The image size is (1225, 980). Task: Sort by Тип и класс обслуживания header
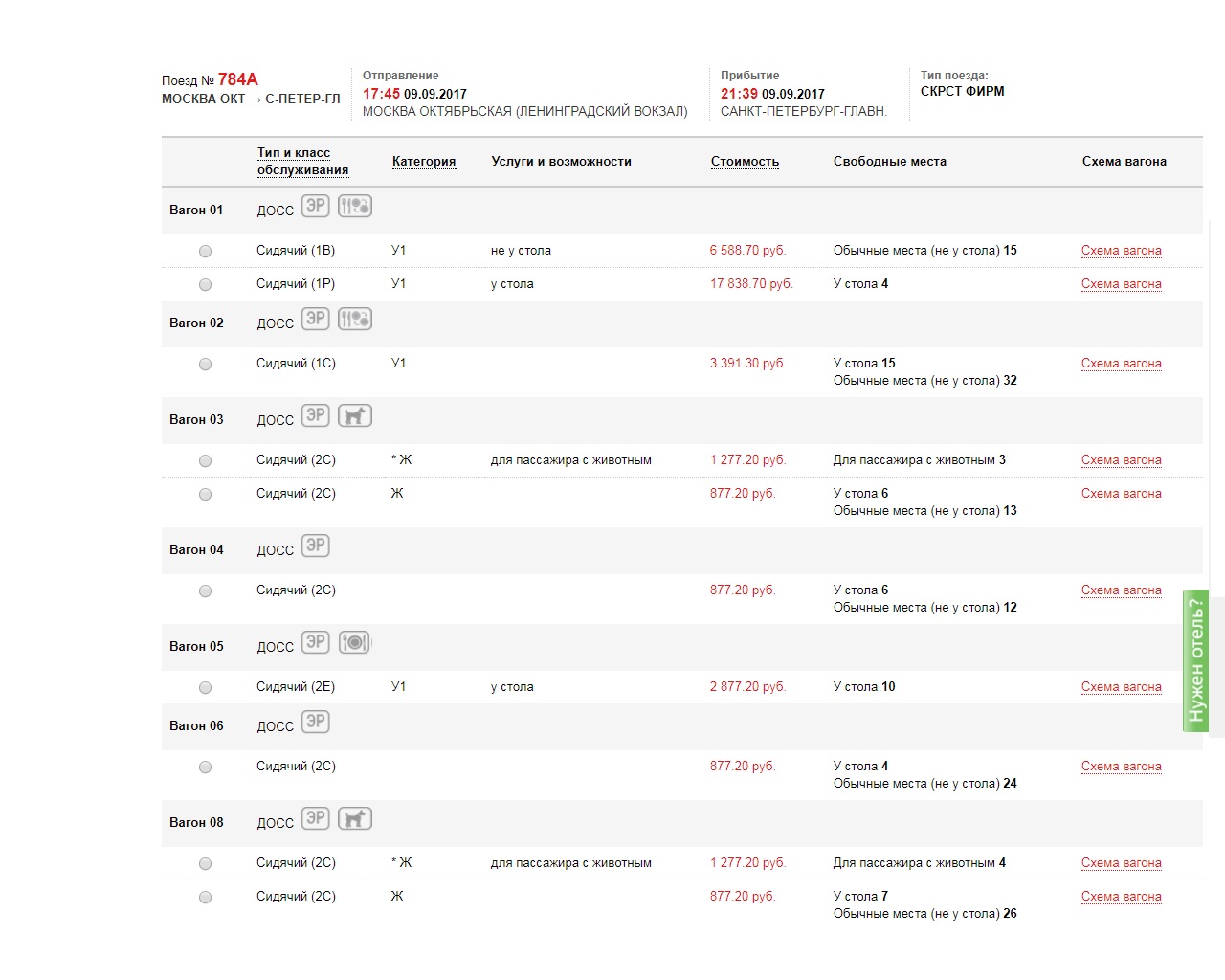[x=302, y=161]
